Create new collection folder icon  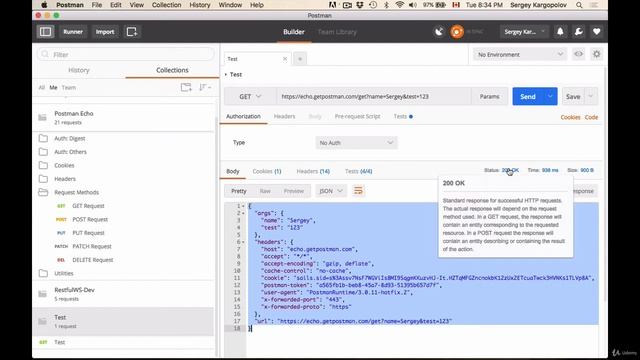pyautogui.click(x=186, y=87)
